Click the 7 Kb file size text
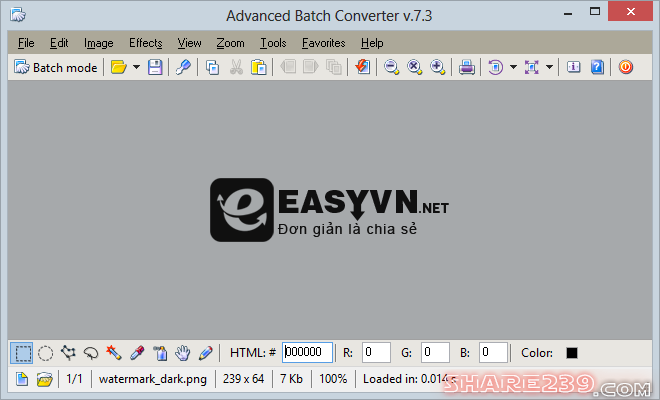Image resolution: width=660 pixels, height=400 pixels. click(291, 379)
